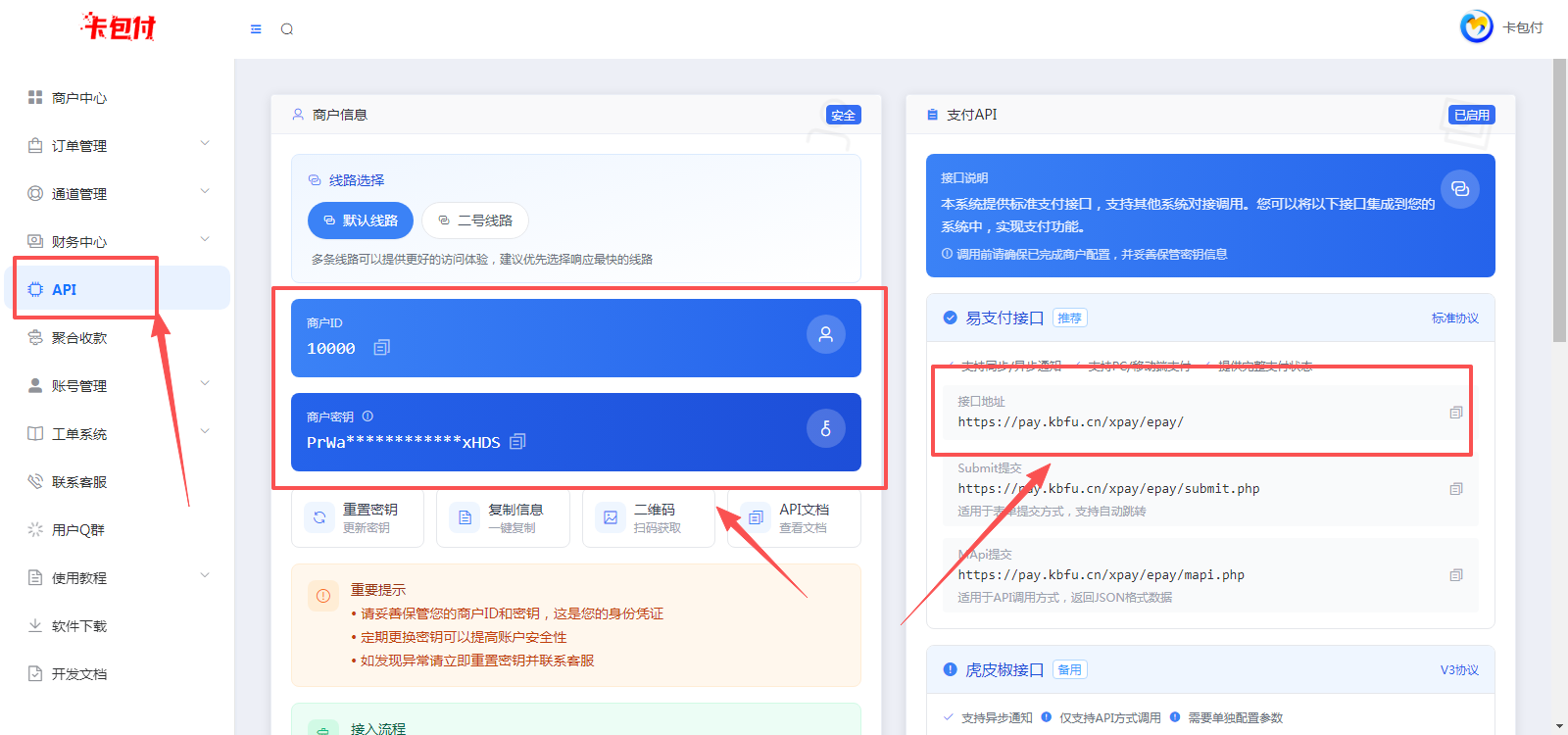Click the 重置密钥 button
The image size is (1568, 735).
(x=358, y=517)
